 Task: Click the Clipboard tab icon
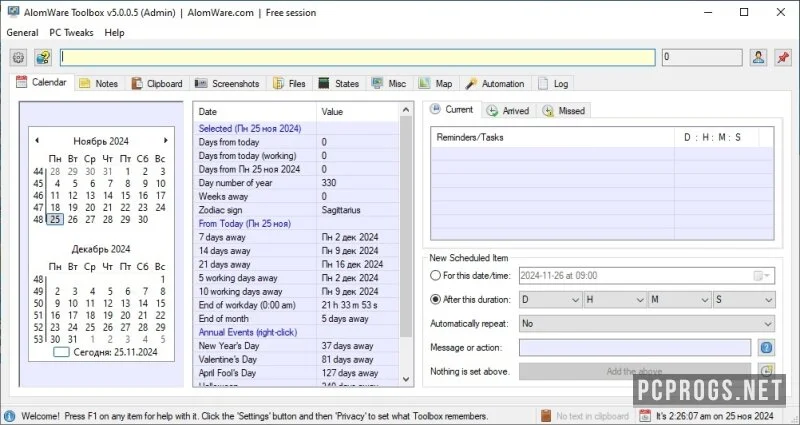point(137,84)
